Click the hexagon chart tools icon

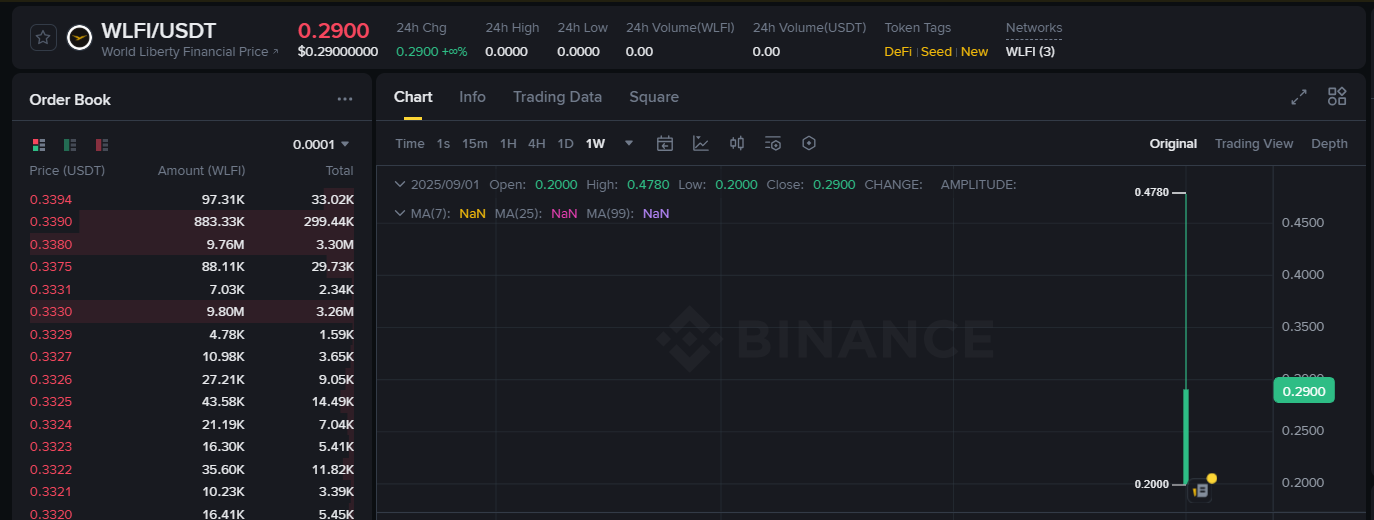click(x=809, y=143)
